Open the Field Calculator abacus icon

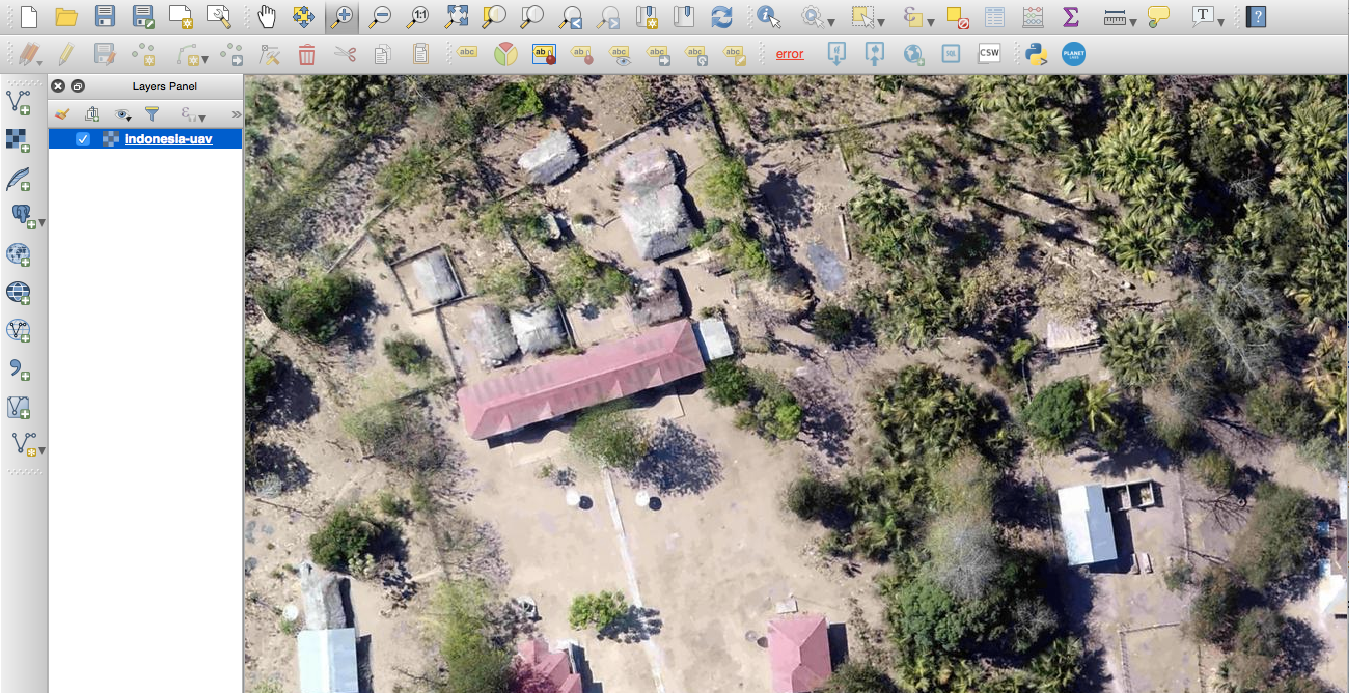tap(1033, 17)
